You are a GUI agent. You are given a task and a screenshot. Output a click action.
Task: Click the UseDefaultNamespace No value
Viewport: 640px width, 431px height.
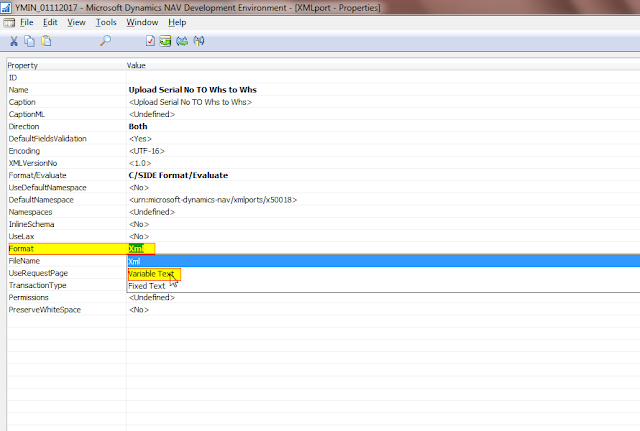139,188
